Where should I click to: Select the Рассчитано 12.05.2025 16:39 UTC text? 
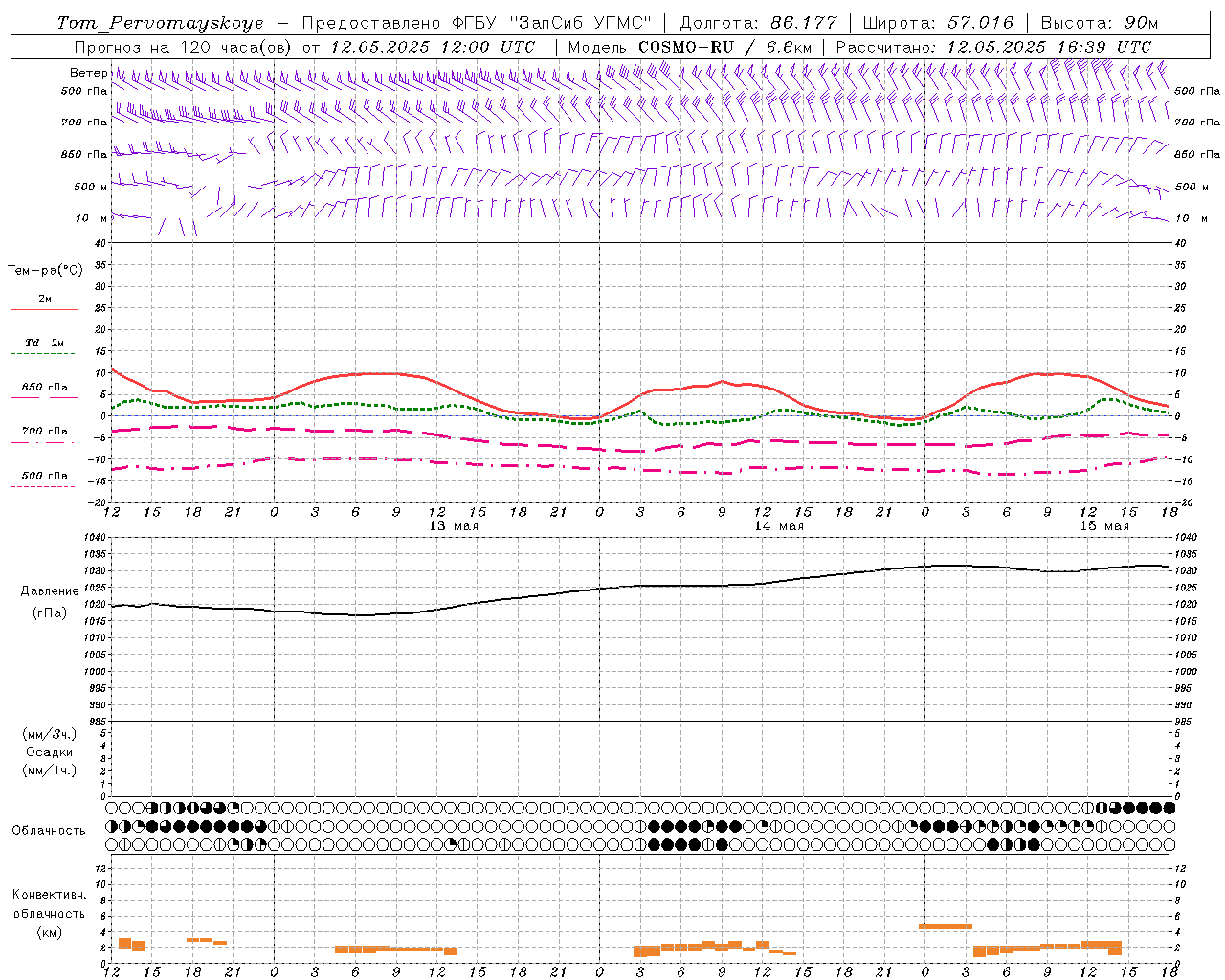tap(993, 47)
